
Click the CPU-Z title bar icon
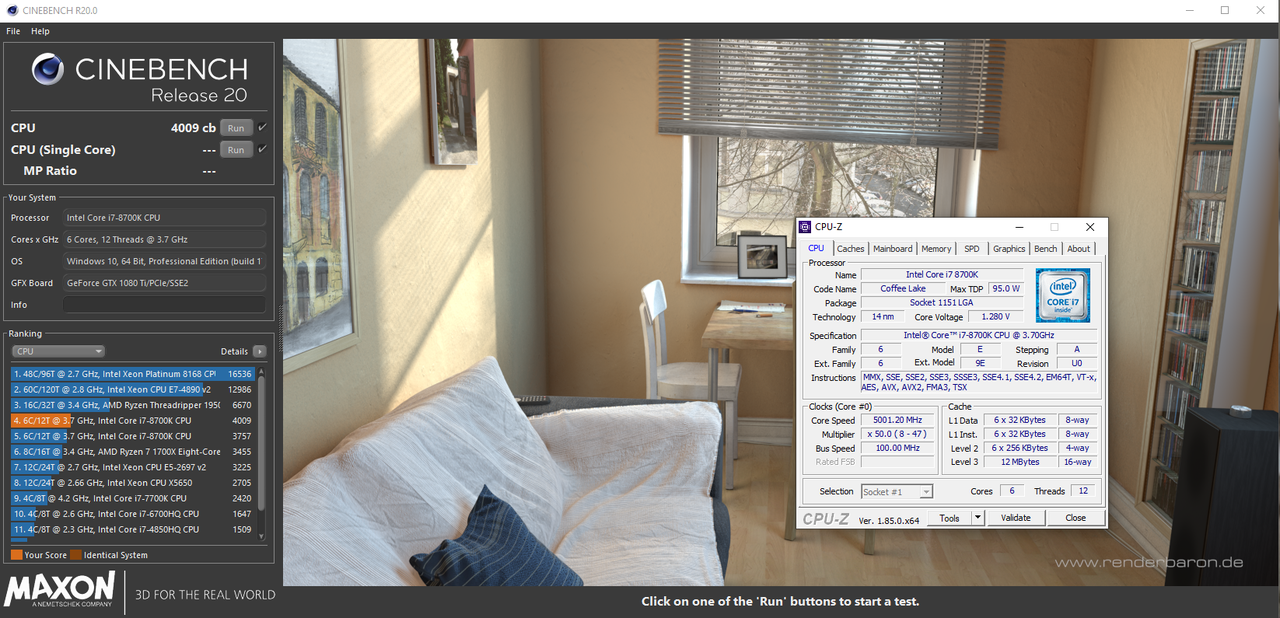click(x=806, y=227)
